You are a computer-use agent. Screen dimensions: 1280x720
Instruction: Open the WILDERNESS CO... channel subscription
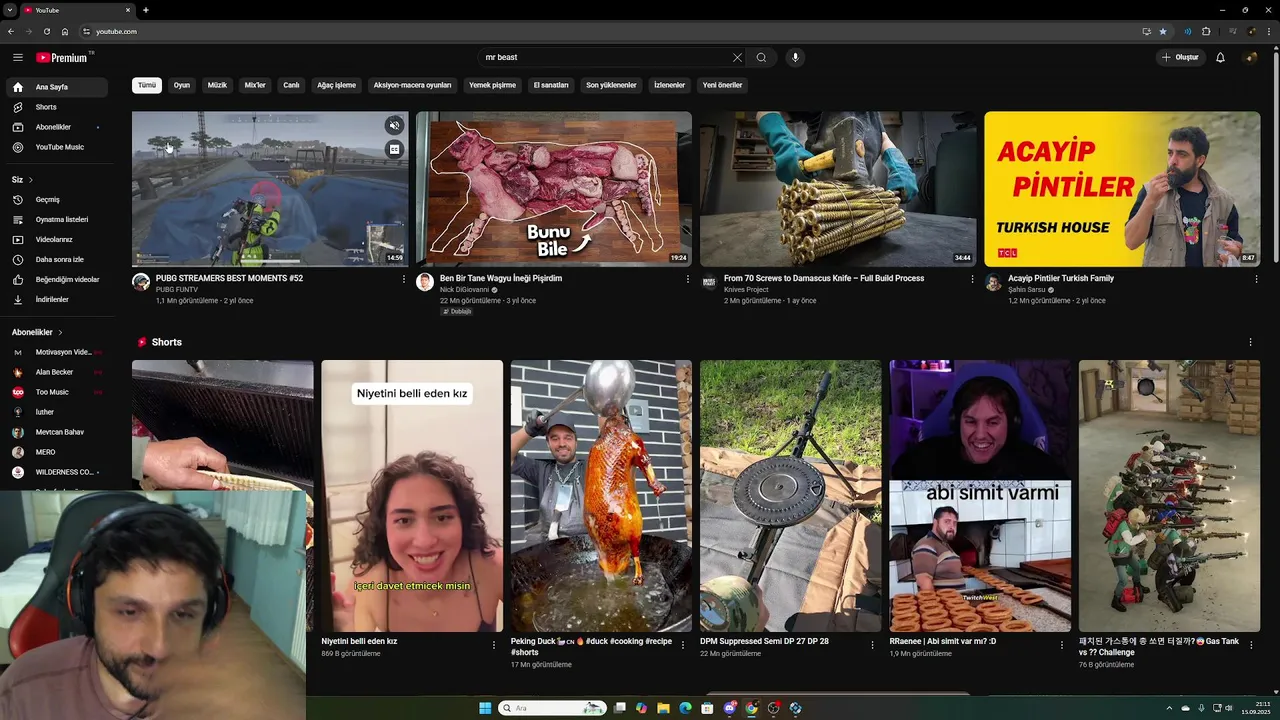click(57, 472)
